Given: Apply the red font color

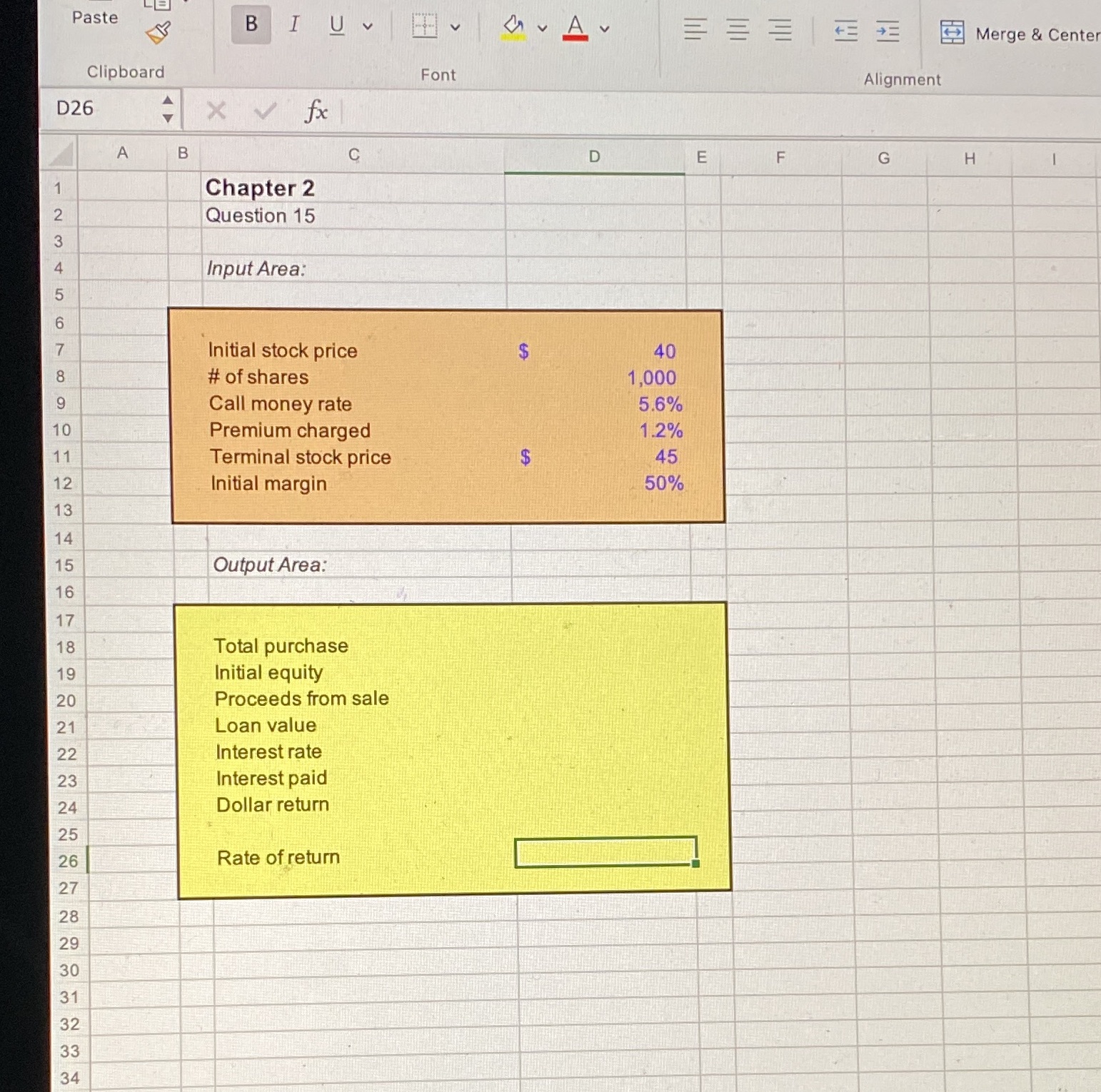Looking at the screenshot, I should coord(575,29).
